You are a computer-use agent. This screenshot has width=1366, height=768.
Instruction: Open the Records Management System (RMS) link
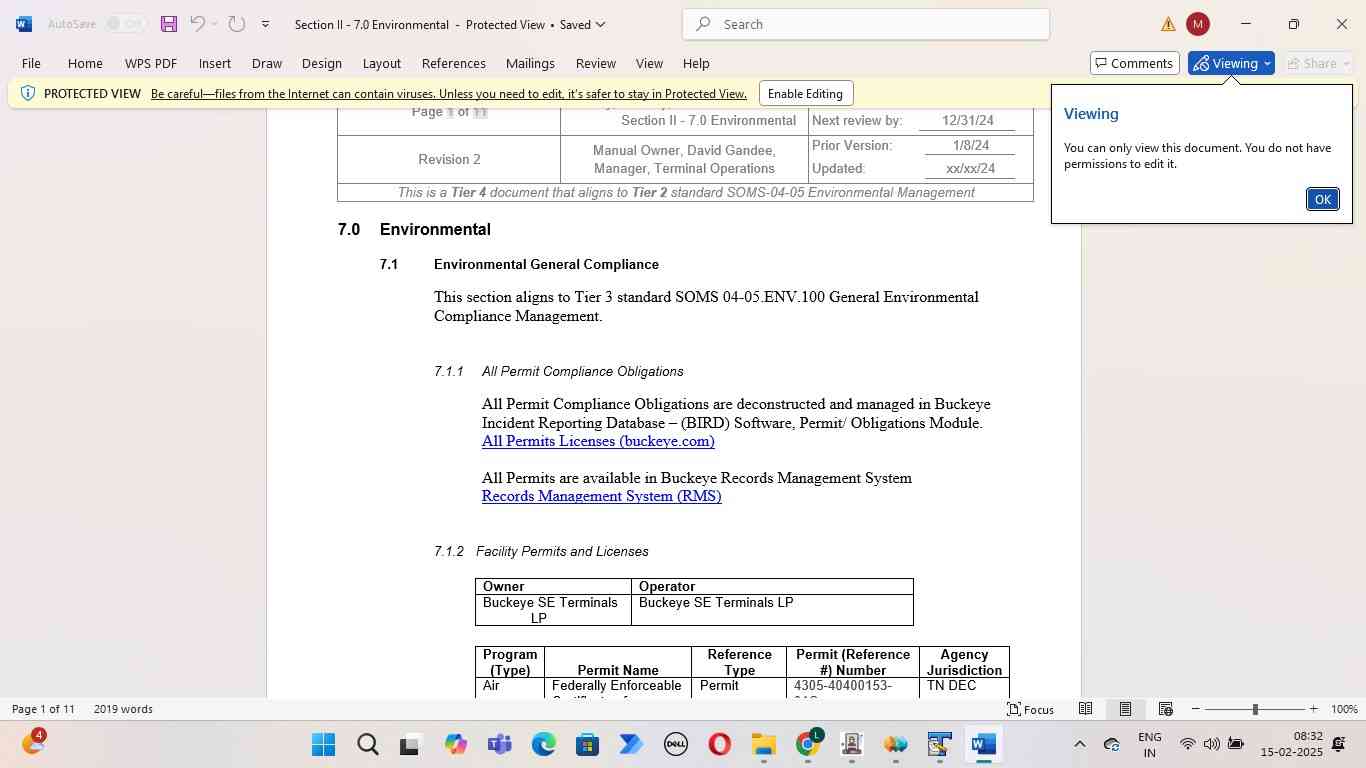602,496
